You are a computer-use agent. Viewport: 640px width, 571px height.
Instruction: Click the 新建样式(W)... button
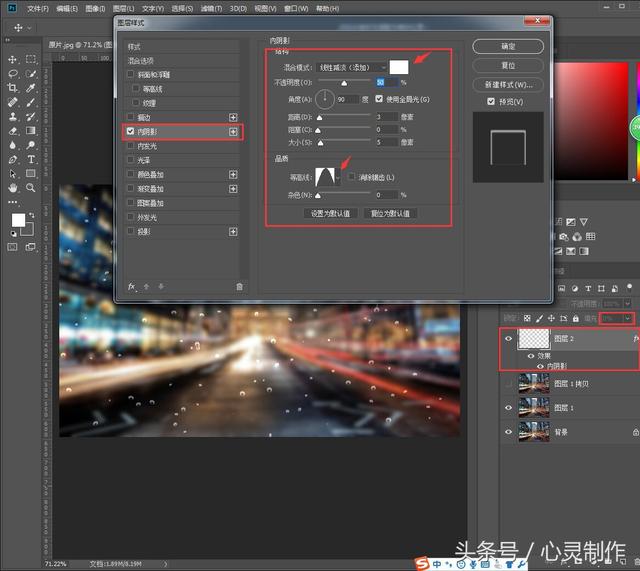click(508, 84)
